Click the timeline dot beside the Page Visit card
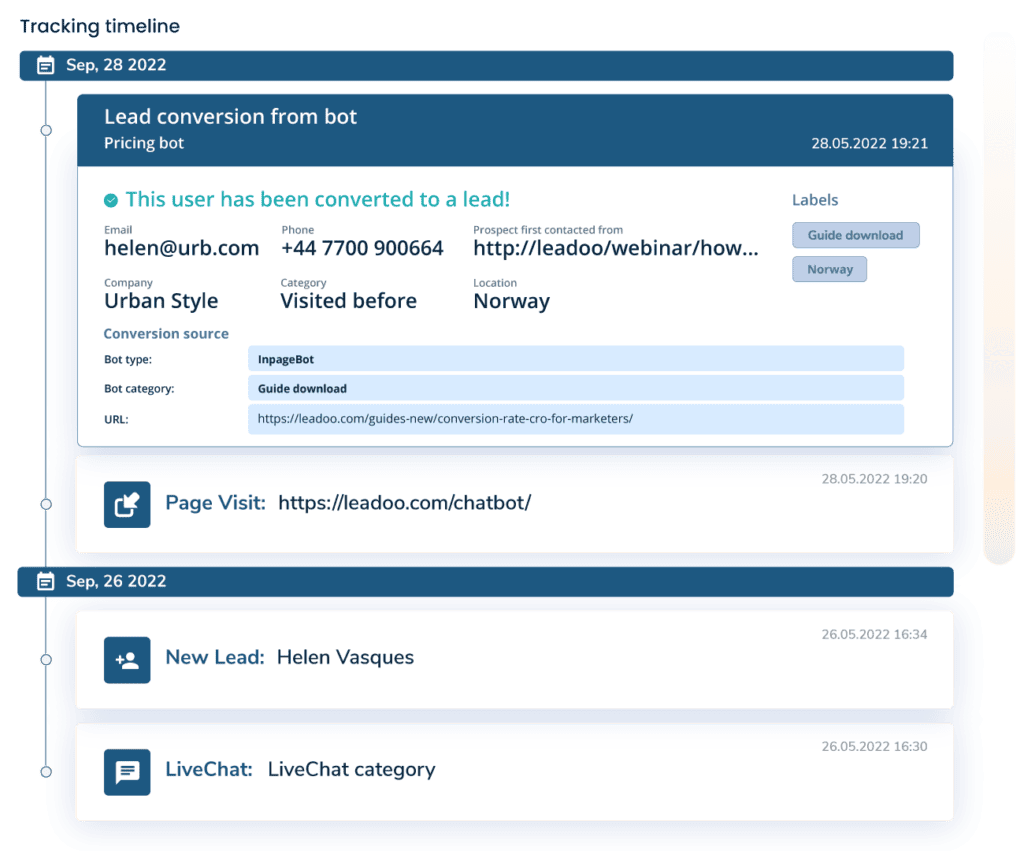Screen dimensions: 1024x851 tap(44, 504)
